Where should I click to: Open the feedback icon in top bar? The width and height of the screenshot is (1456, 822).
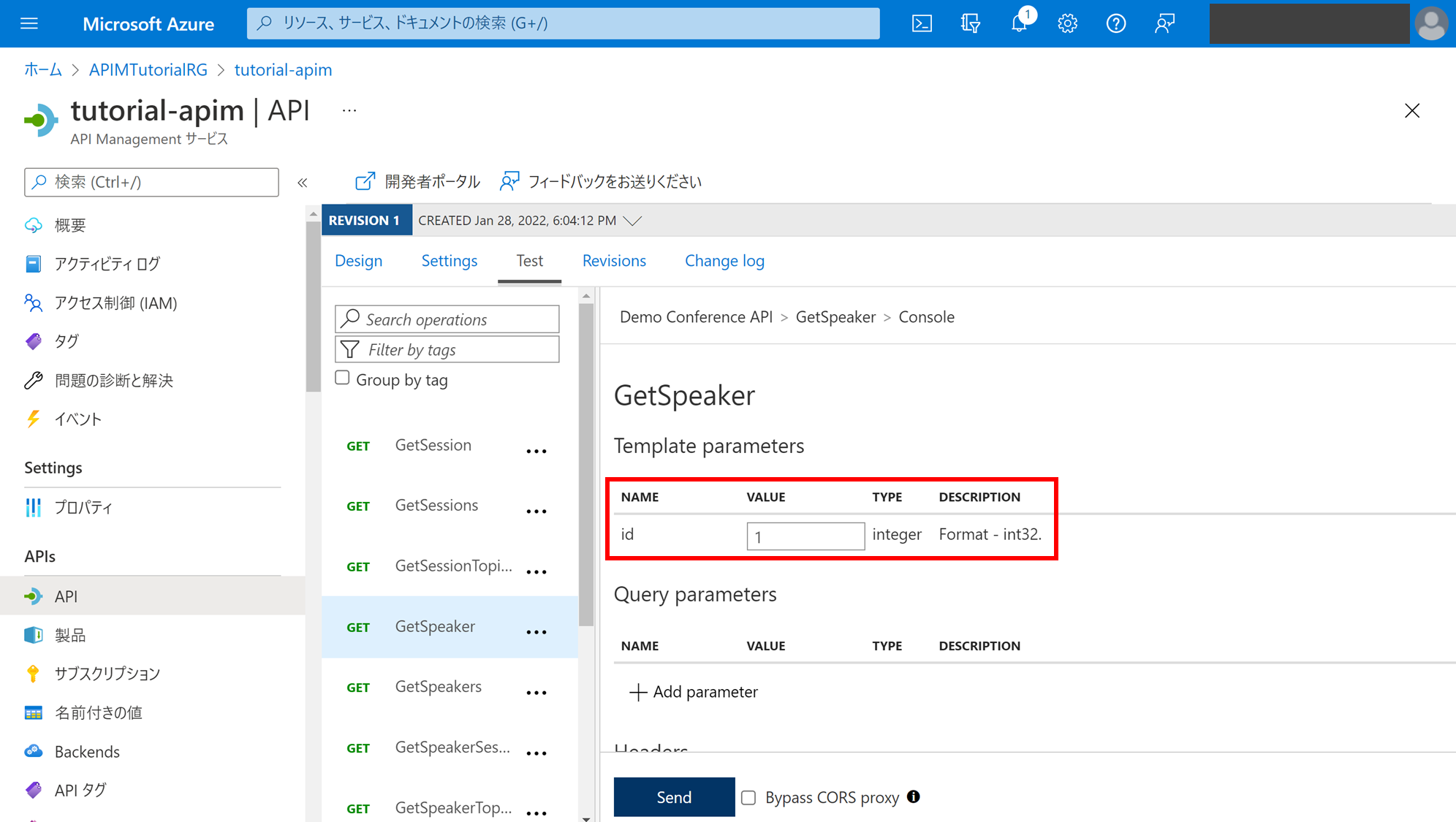1164,23
